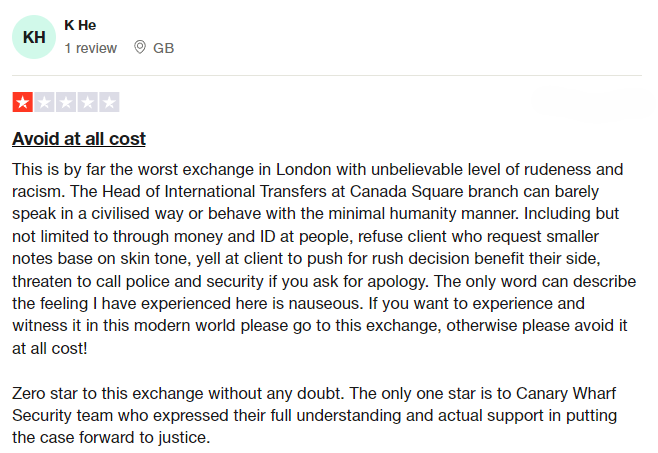Screen dimensions: 658x453
Task: Click the 'Canary Wharf' text in review
Action: (566, 393)
